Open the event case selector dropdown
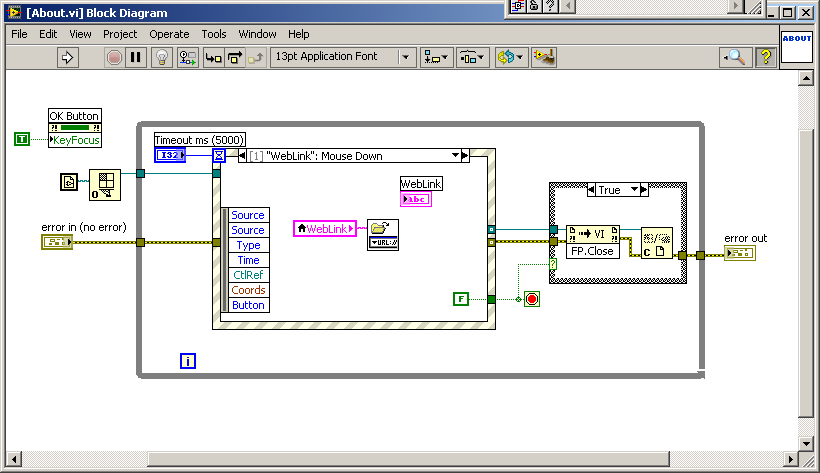 [455, 155]
